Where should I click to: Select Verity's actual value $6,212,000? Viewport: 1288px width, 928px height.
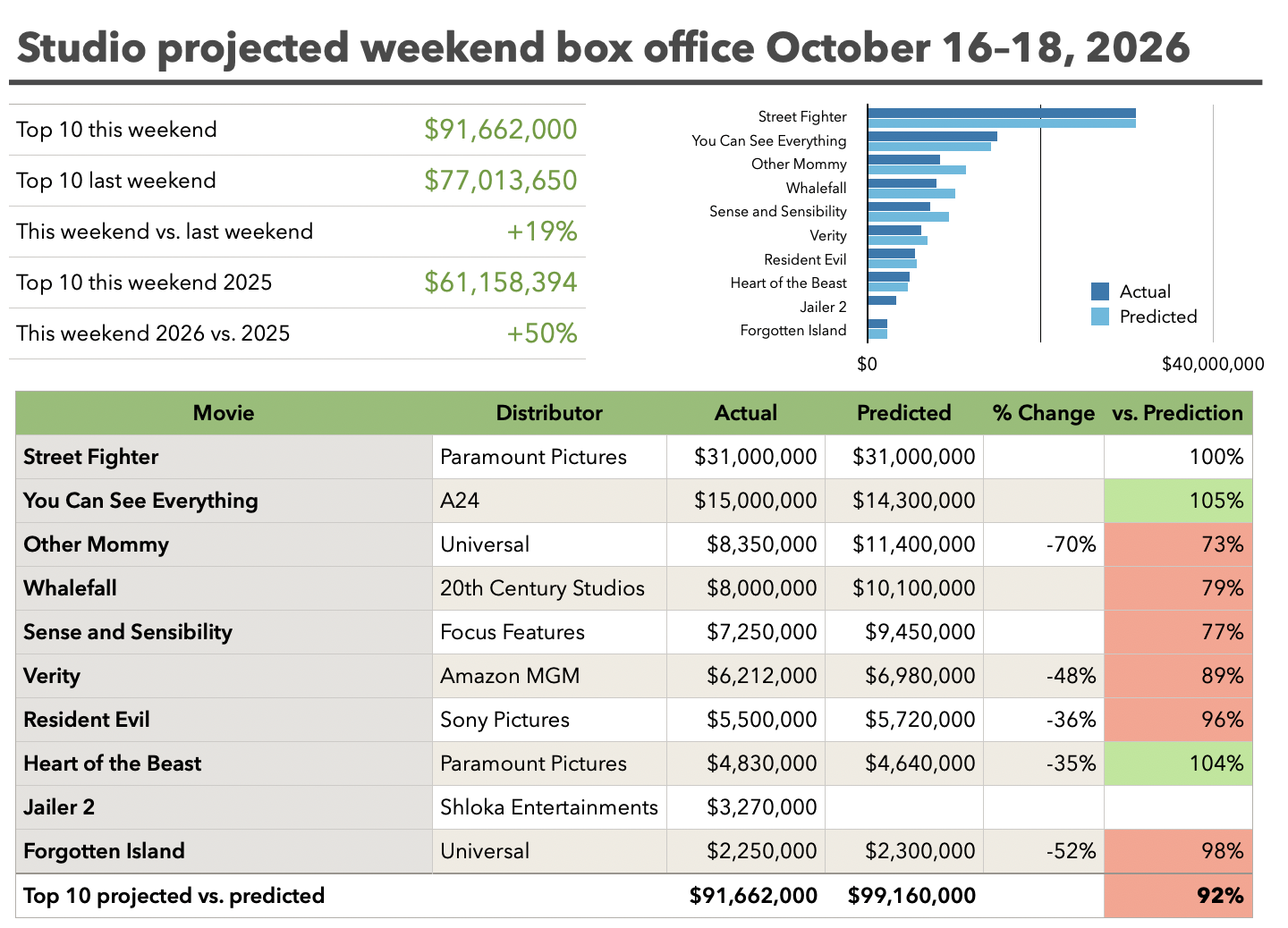pyautogui.click(x=746, y=676)
